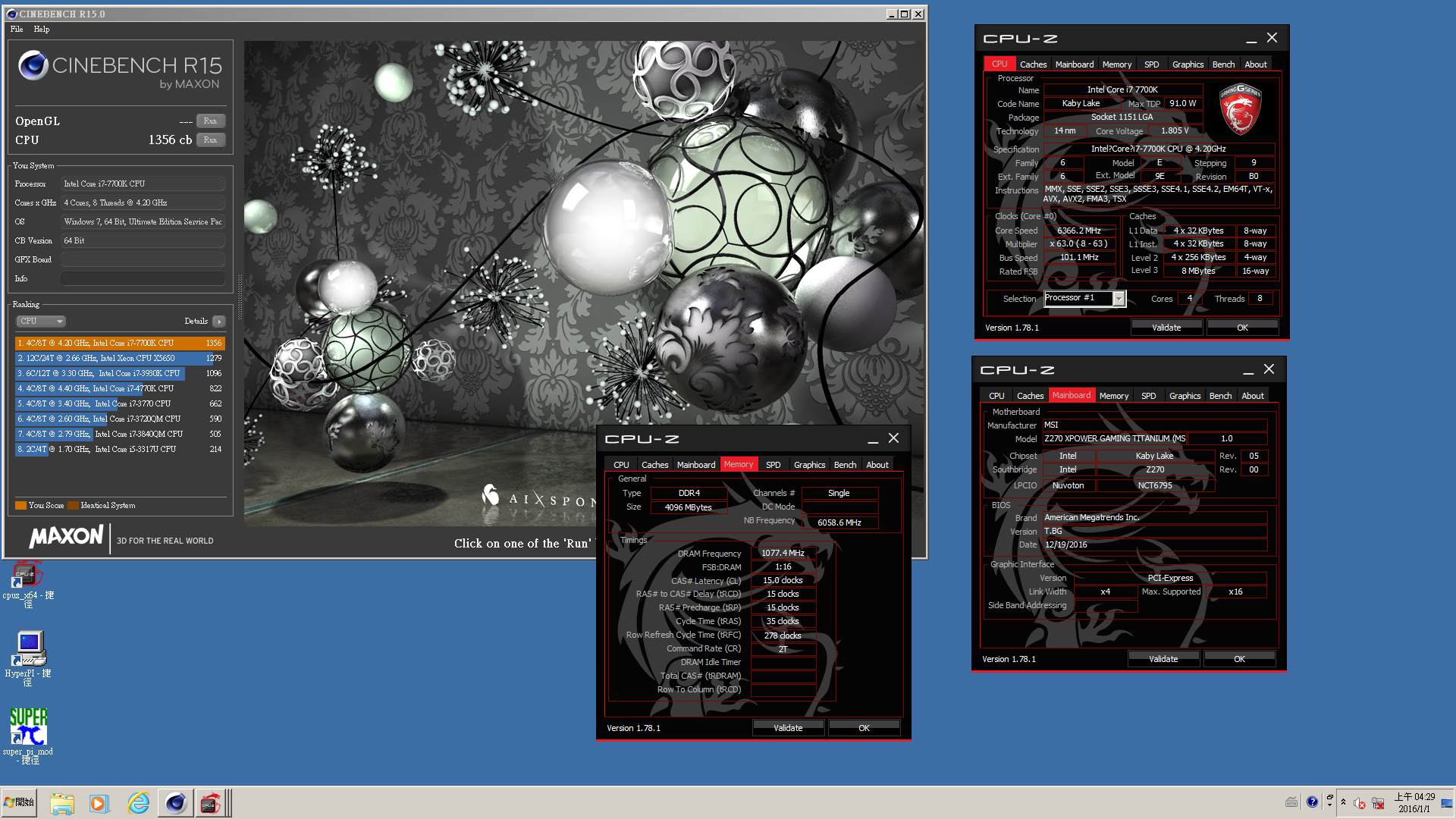Launch Windows Media Player from taskbar
The width and height of the screenshot is (1456, 819).
99,803
